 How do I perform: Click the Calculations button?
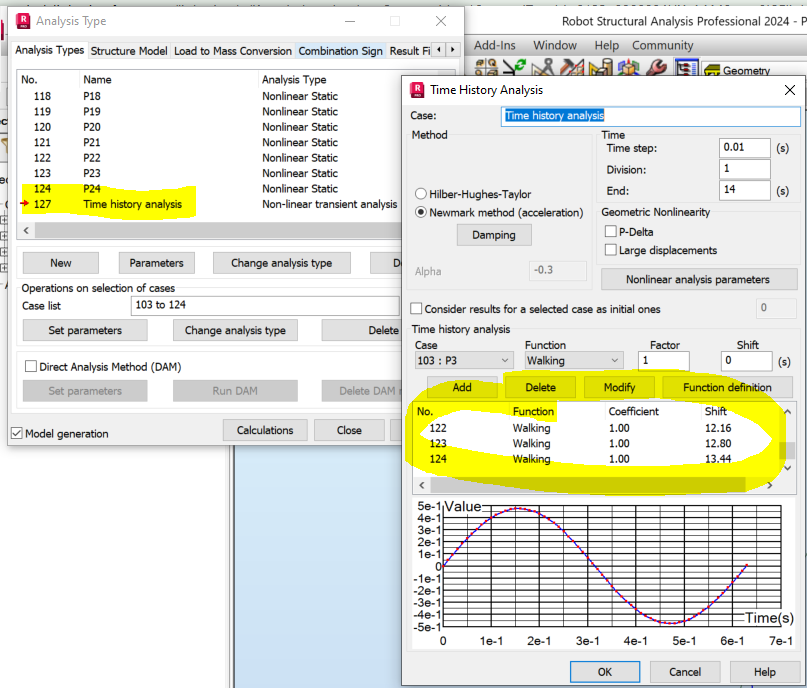[264, 431]
